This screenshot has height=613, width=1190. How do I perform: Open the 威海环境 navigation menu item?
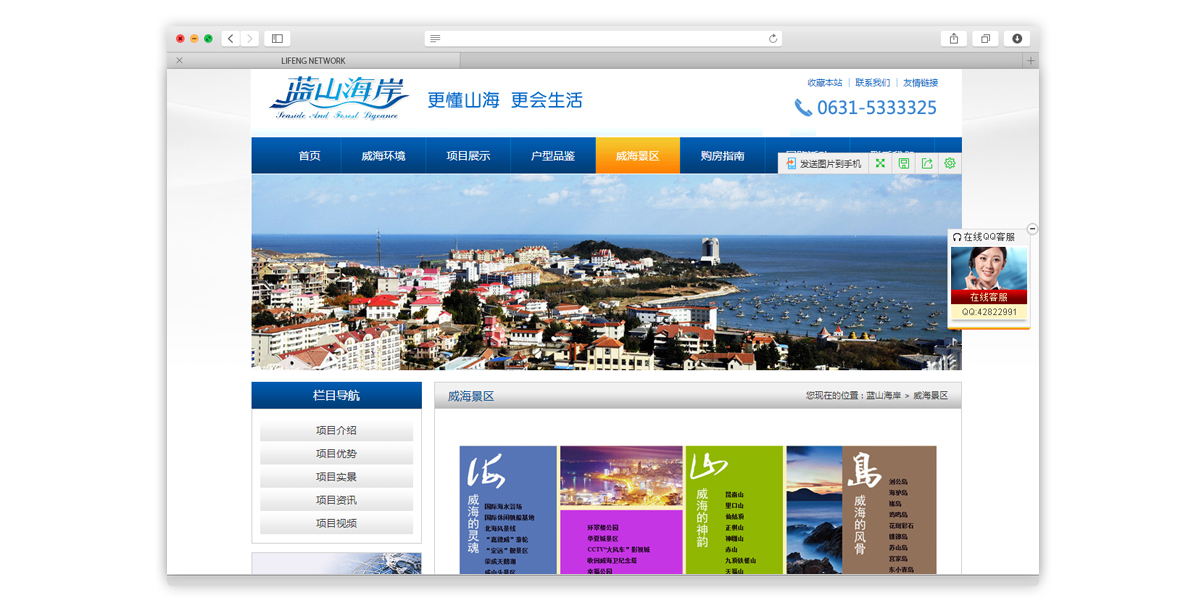pos(383,156)
